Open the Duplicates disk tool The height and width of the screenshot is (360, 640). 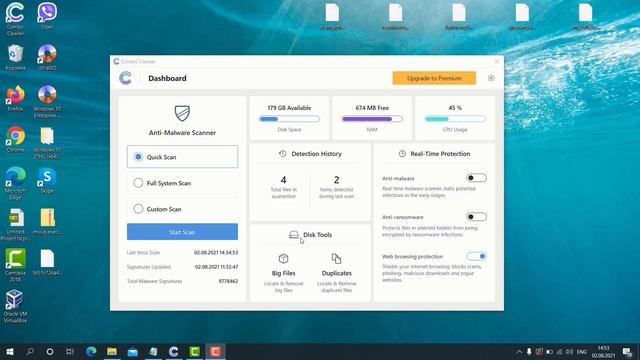(x=336, y=273)
